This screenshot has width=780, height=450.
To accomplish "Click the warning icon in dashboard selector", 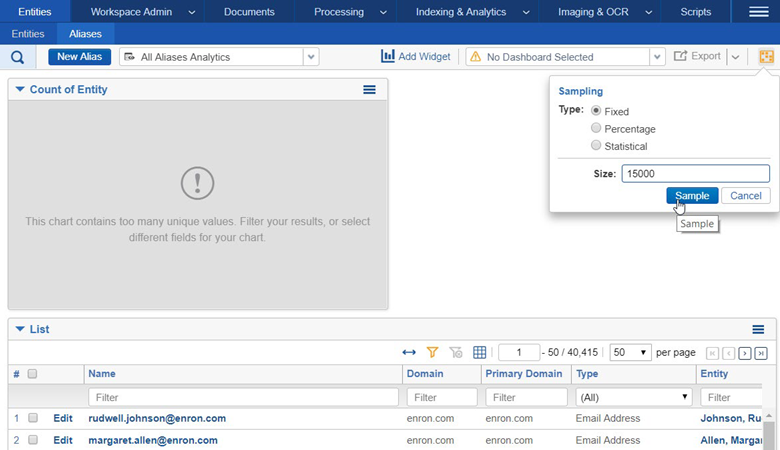I will (476, 57).
